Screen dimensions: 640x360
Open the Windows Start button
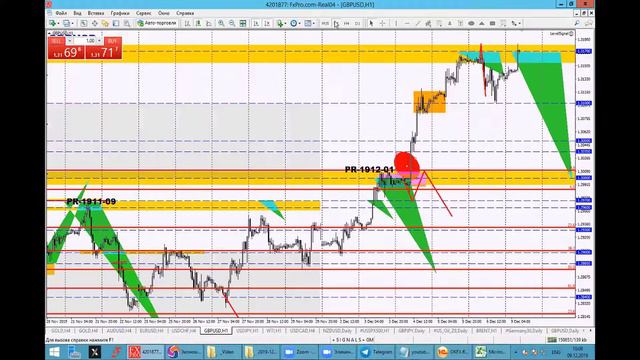tap(54, 352)
